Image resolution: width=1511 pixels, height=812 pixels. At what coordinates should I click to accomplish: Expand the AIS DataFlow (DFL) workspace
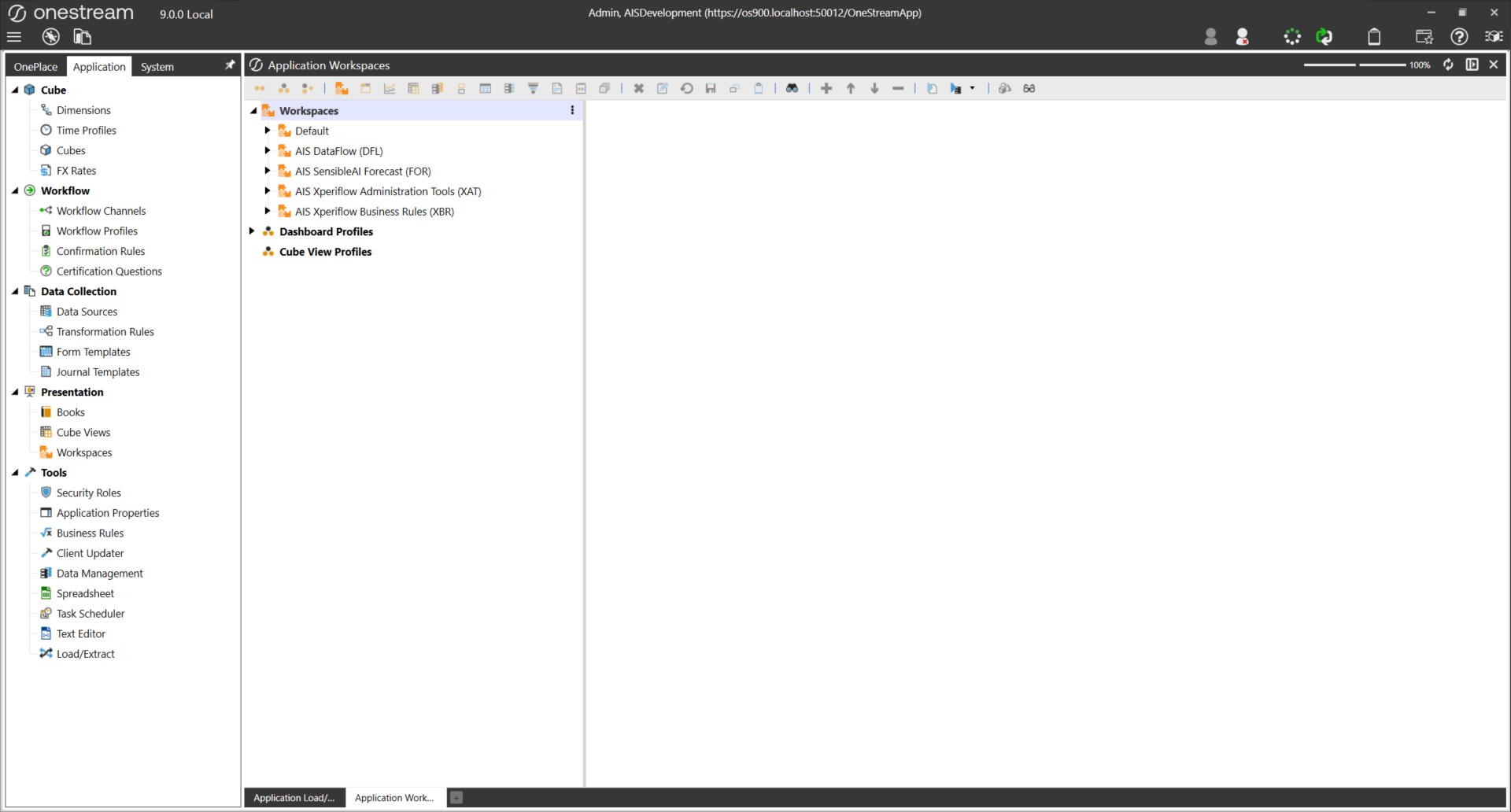pos(268,151)
